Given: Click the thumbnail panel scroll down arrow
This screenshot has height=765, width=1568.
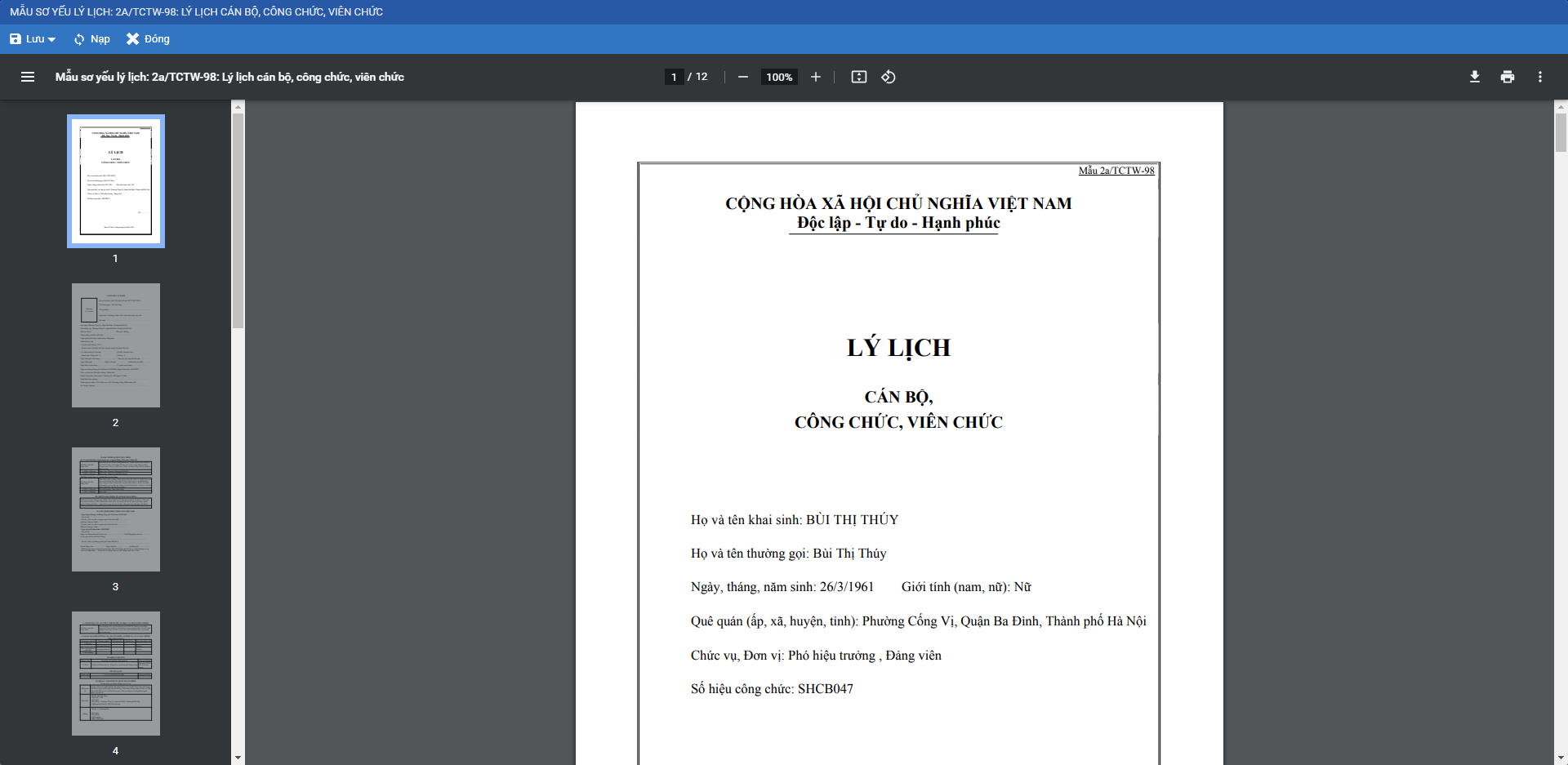Looking at the screenshot, I should point(238,758).
